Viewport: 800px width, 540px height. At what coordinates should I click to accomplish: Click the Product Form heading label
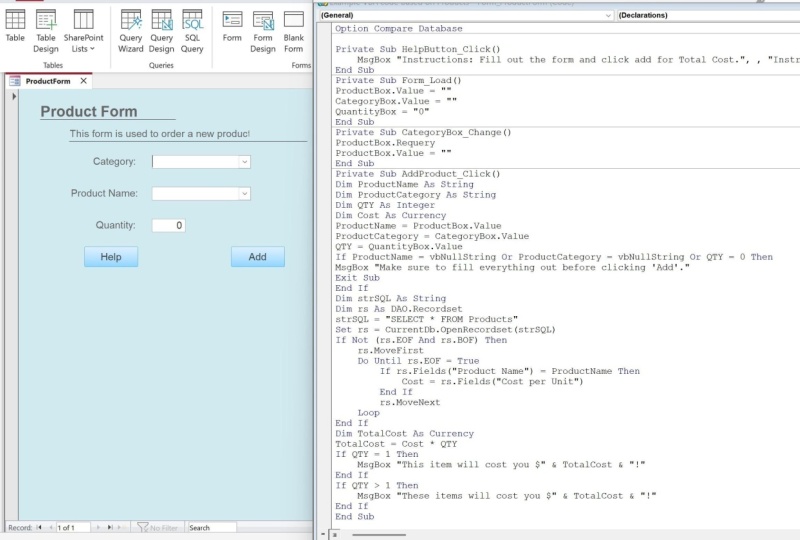(x=89, y=111)
